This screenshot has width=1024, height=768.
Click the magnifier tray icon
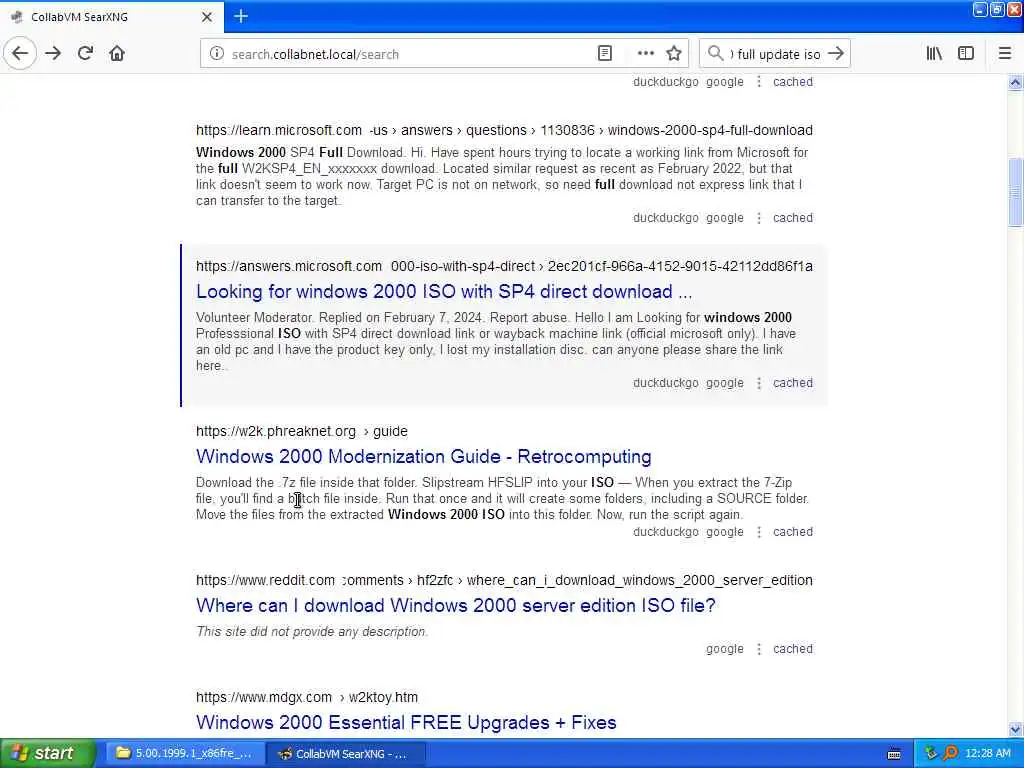click(x=950, y=754)
